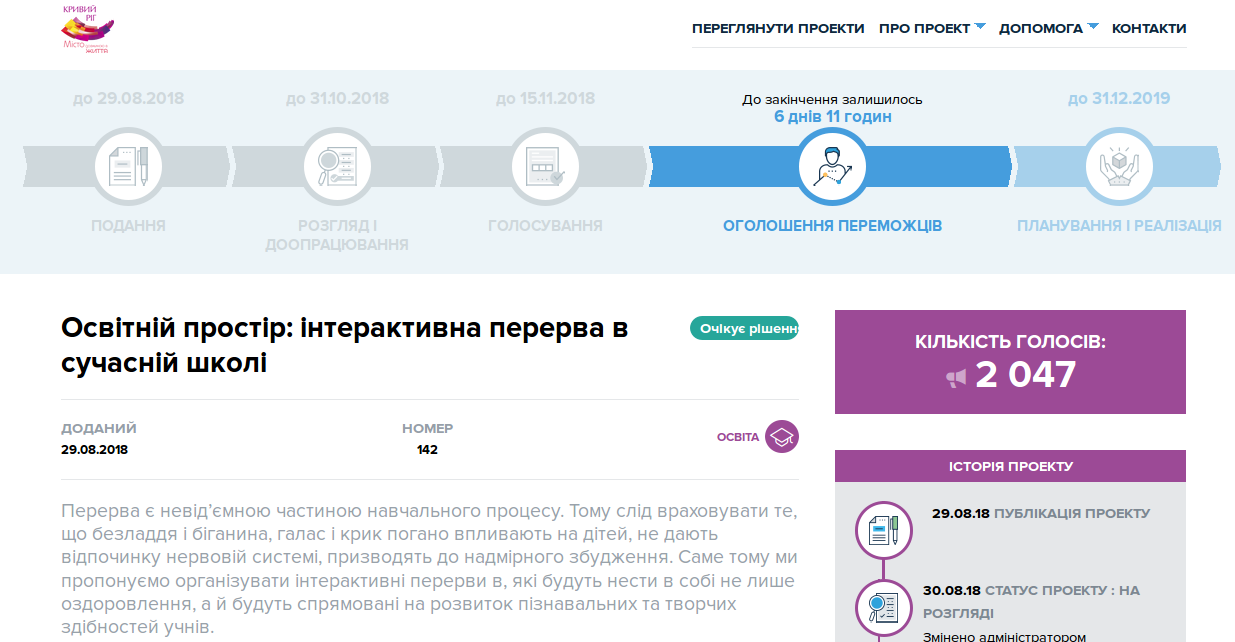Click the Планування і реалізація hands icon
This screenshot has width=1235, height=642.
(x=1119, y=166)
